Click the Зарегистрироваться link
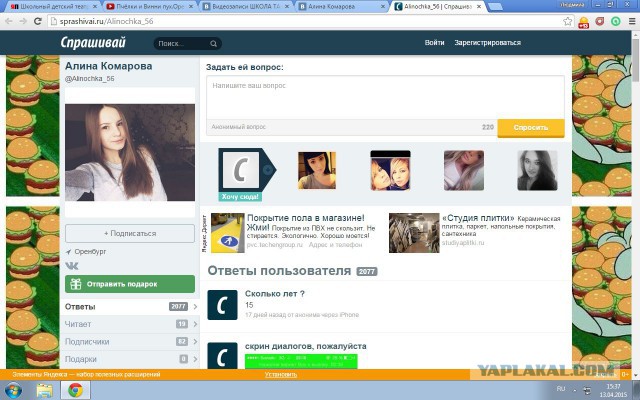Screen dimensions: 640x400 [x=487, y=42]
